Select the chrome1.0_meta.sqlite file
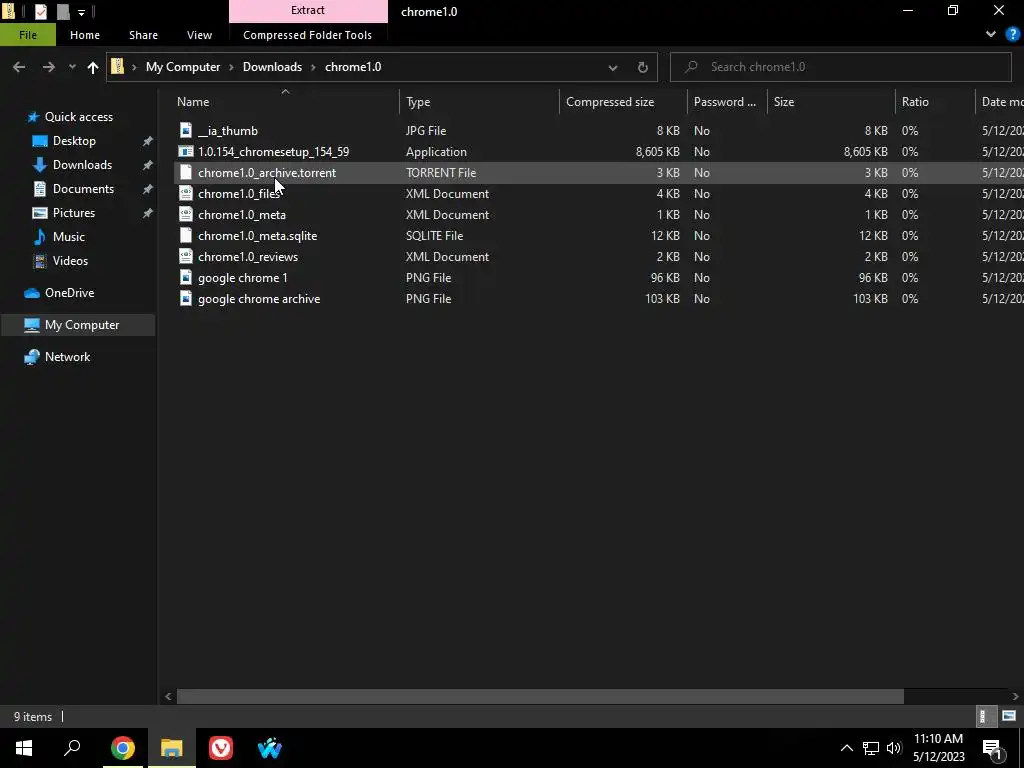Image resolution: width=1024 pixels, height=768 pixels. [257, 236]
